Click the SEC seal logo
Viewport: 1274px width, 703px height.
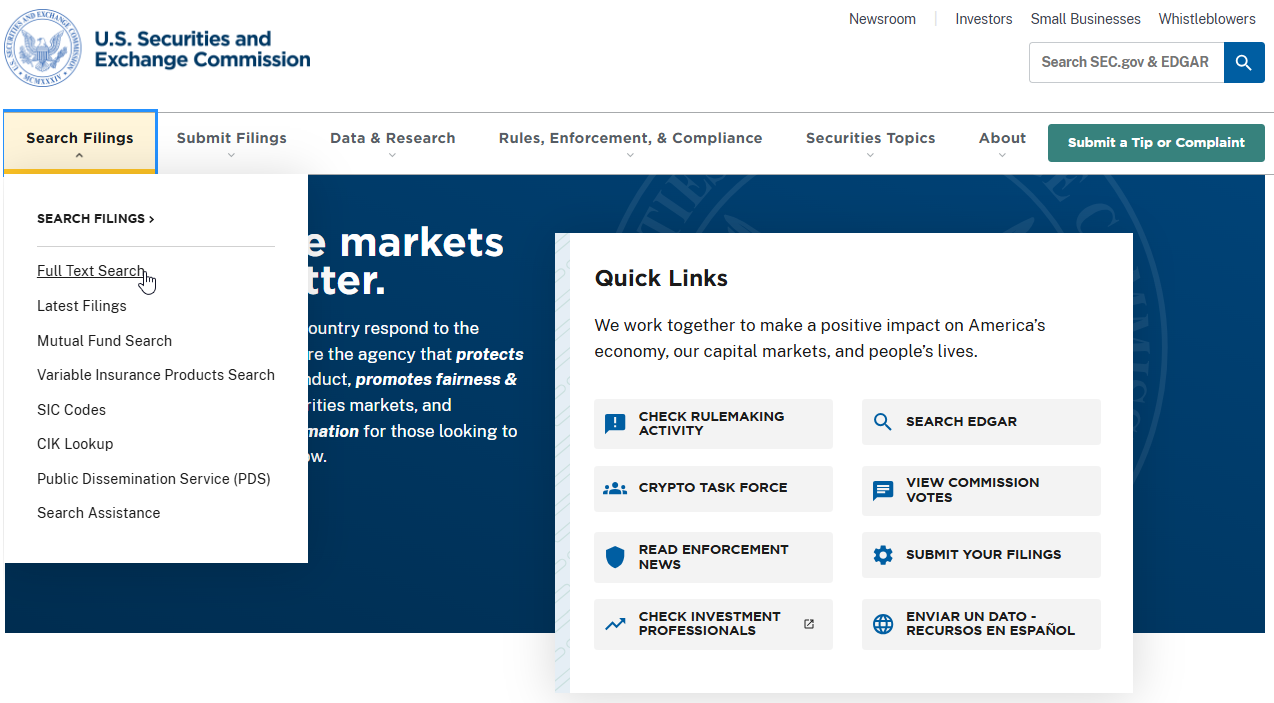pyautogui.click(x=42, y=47)
